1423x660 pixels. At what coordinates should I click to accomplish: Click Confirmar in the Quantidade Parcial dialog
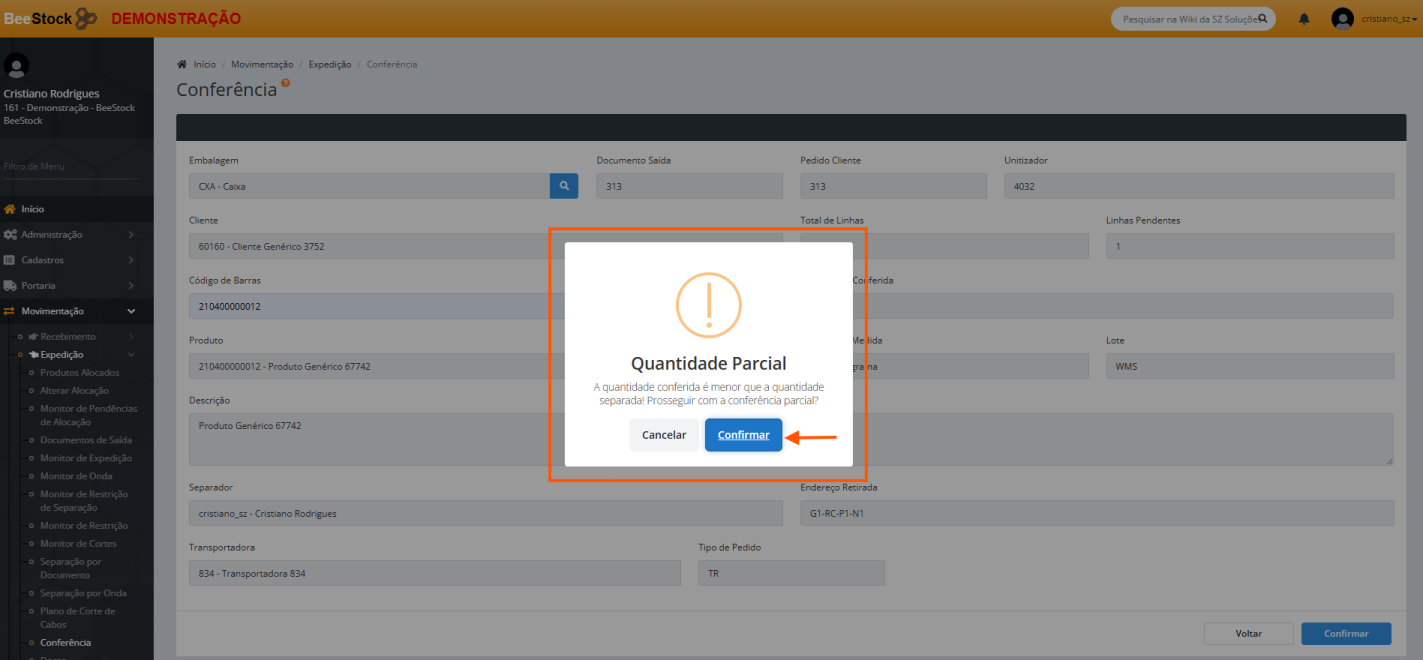point(743,435)
